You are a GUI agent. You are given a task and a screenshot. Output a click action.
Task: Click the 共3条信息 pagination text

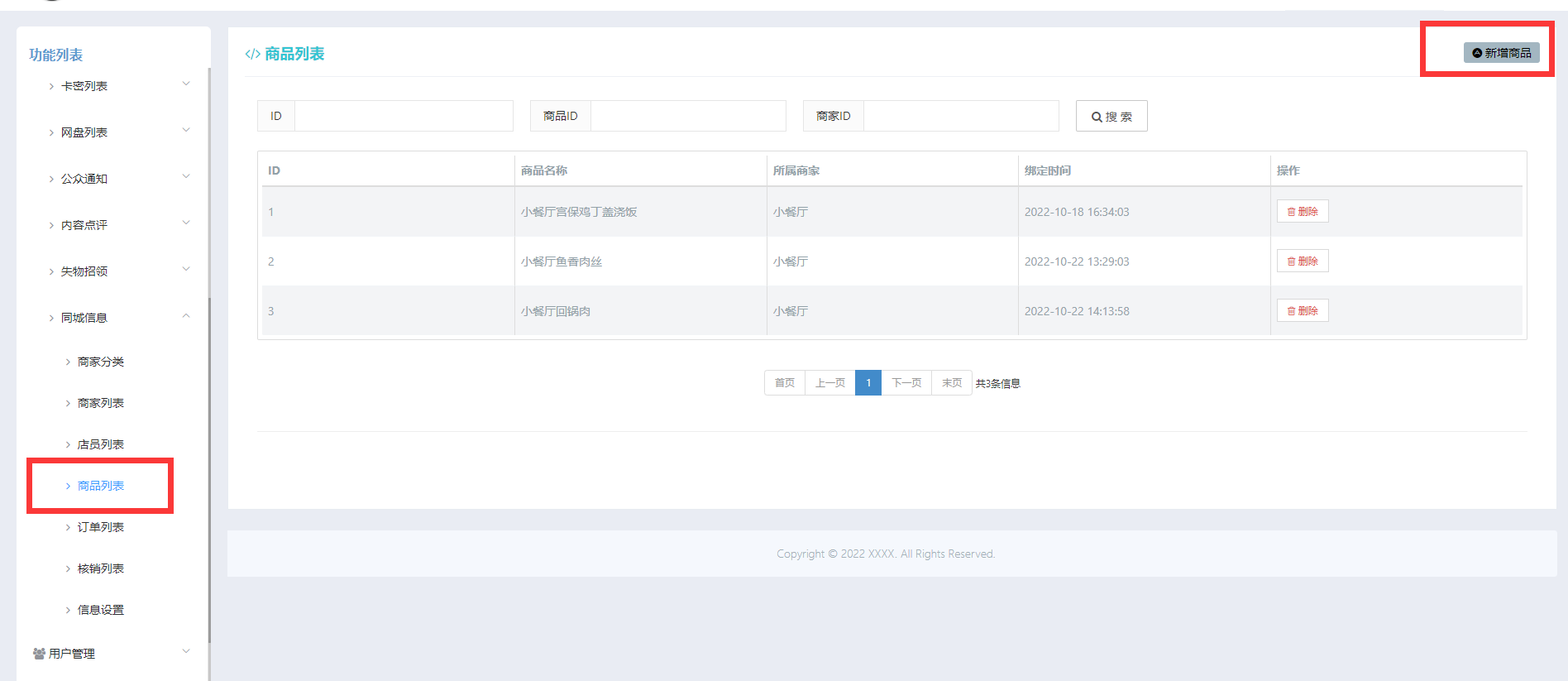[x=997, y=383]
